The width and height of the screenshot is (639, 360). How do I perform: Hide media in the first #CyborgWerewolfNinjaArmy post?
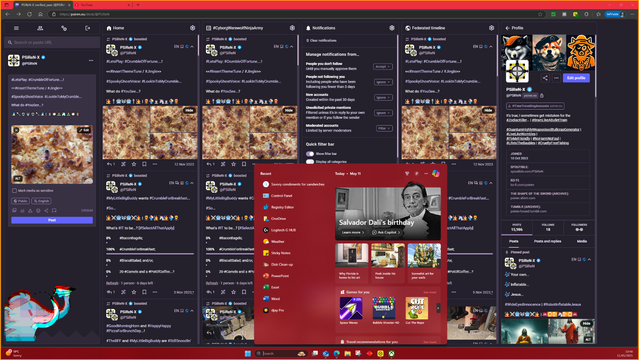point(289,110)
